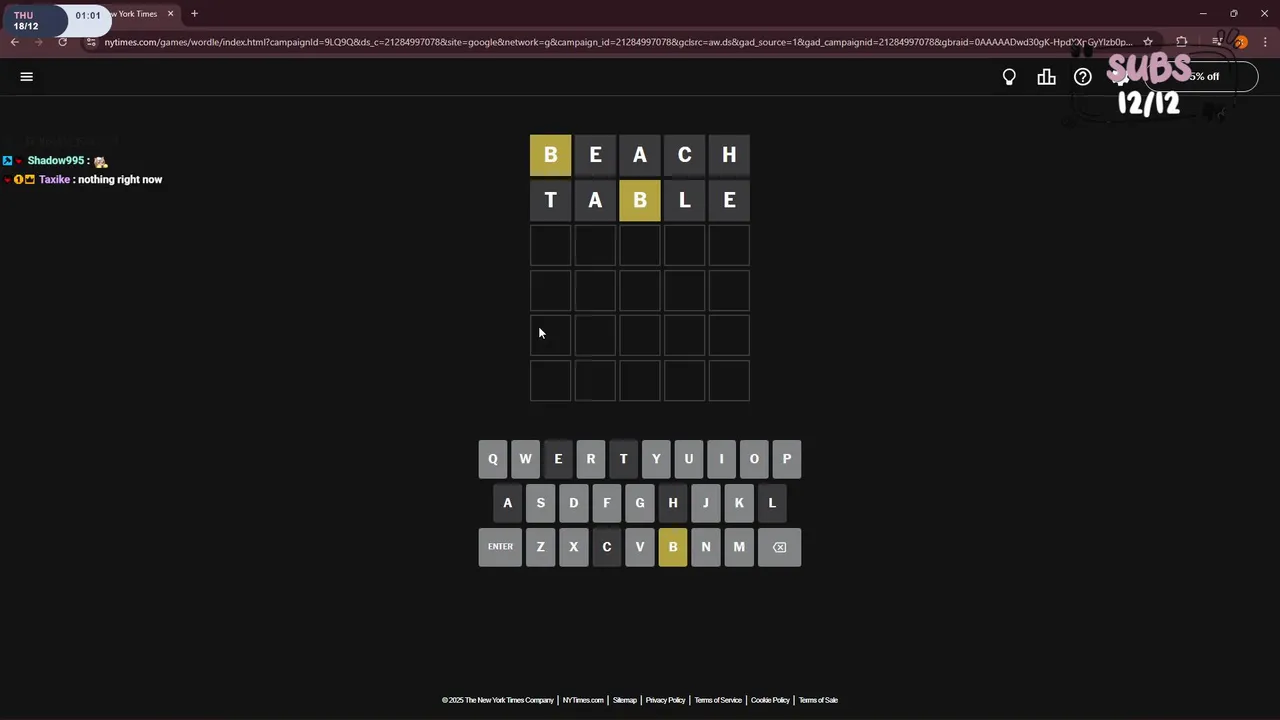1280x720 pixels.
Task: Click Taxike's chat message
Action: [120, 180]
